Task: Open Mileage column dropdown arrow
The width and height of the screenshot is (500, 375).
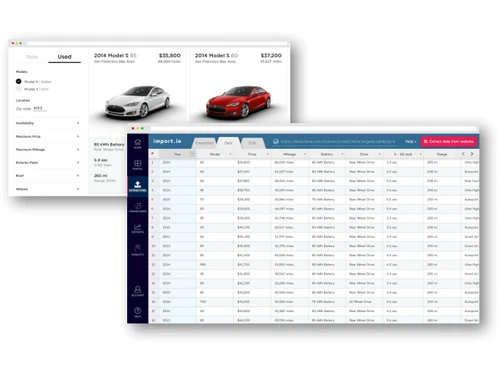Action: pyautogui.click(x=305, y=154)
